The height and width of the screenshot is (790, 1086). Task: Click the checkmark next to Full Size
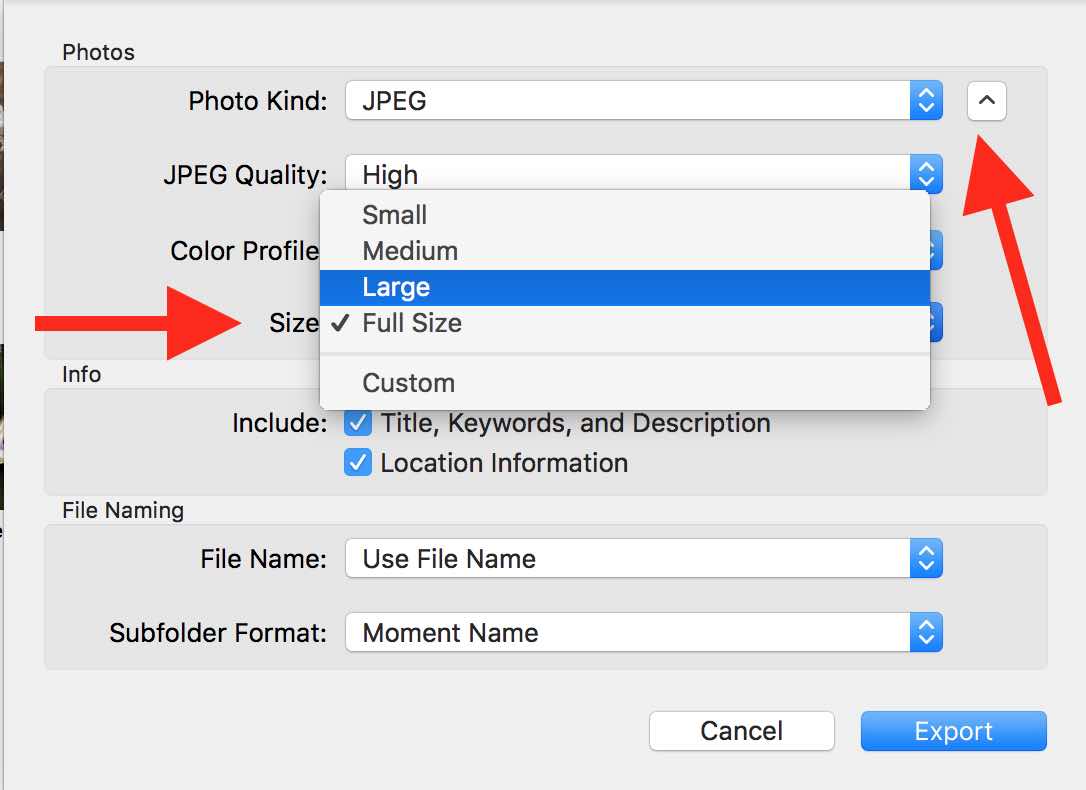tap(340, 323)
